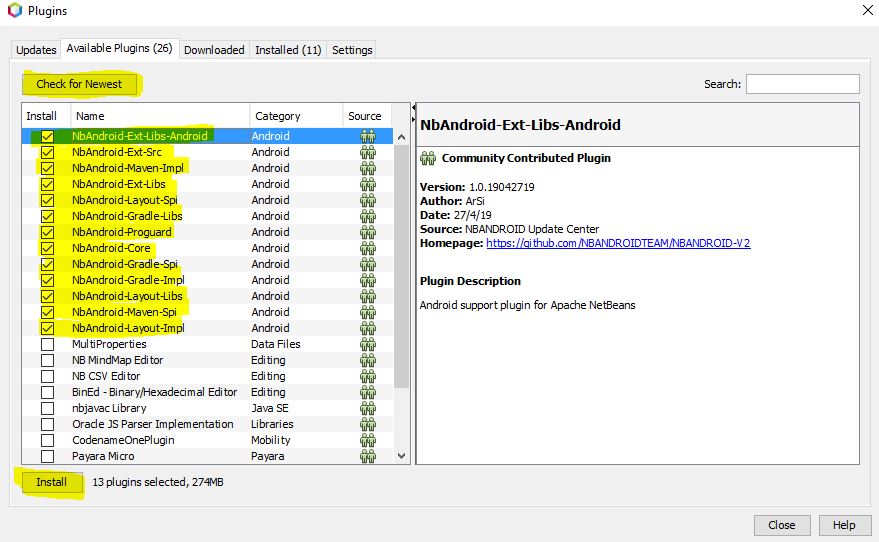Click source icon in NbAndroid-Gradle-Spi row

point(368,264)
